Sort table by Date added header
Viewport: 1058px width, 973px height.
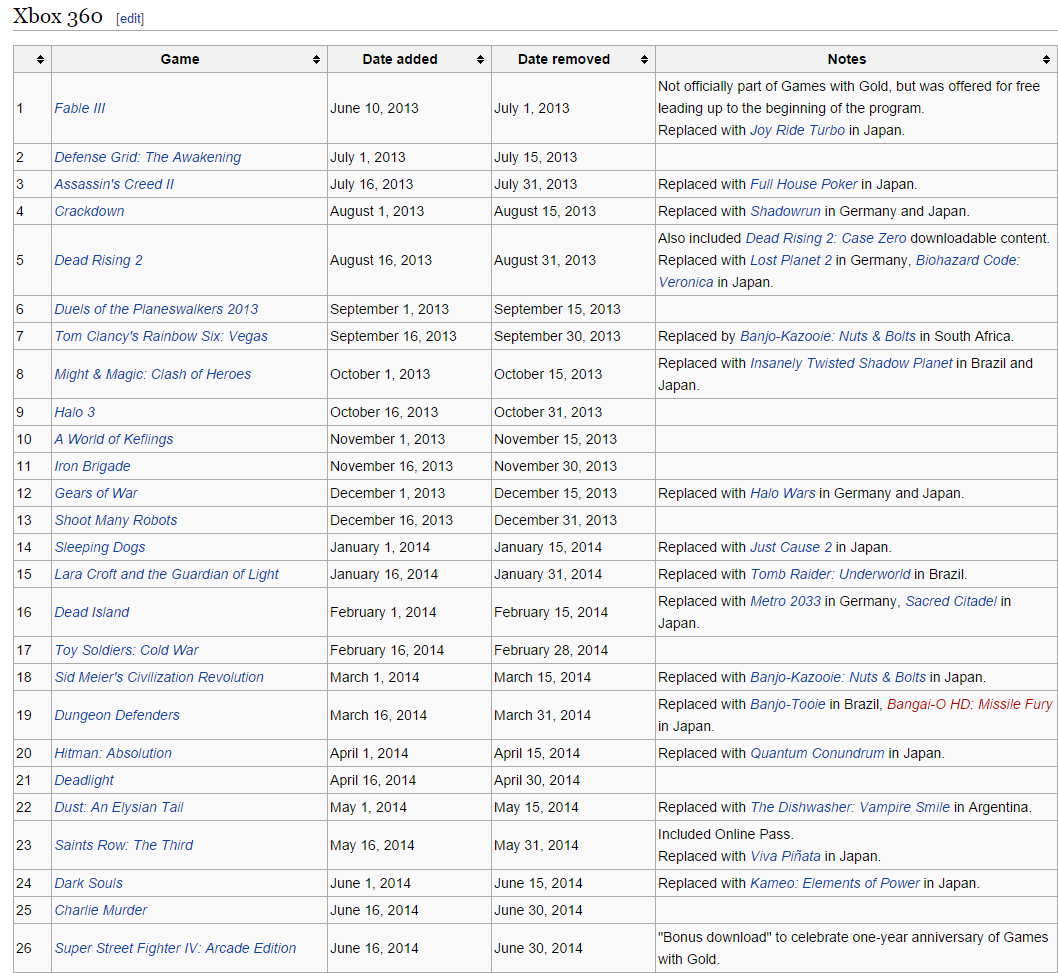[x=410, y=59]
